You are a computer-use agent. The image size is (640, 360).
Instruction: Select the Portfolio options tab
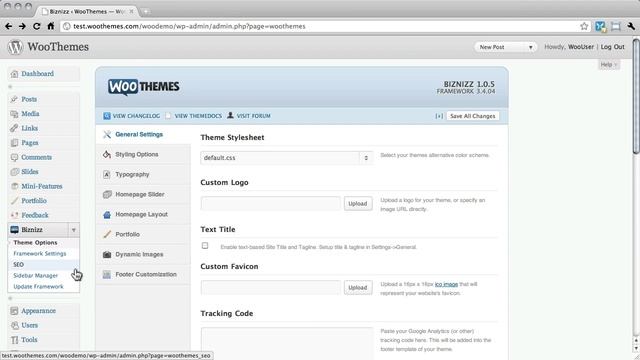pos(143,234)
